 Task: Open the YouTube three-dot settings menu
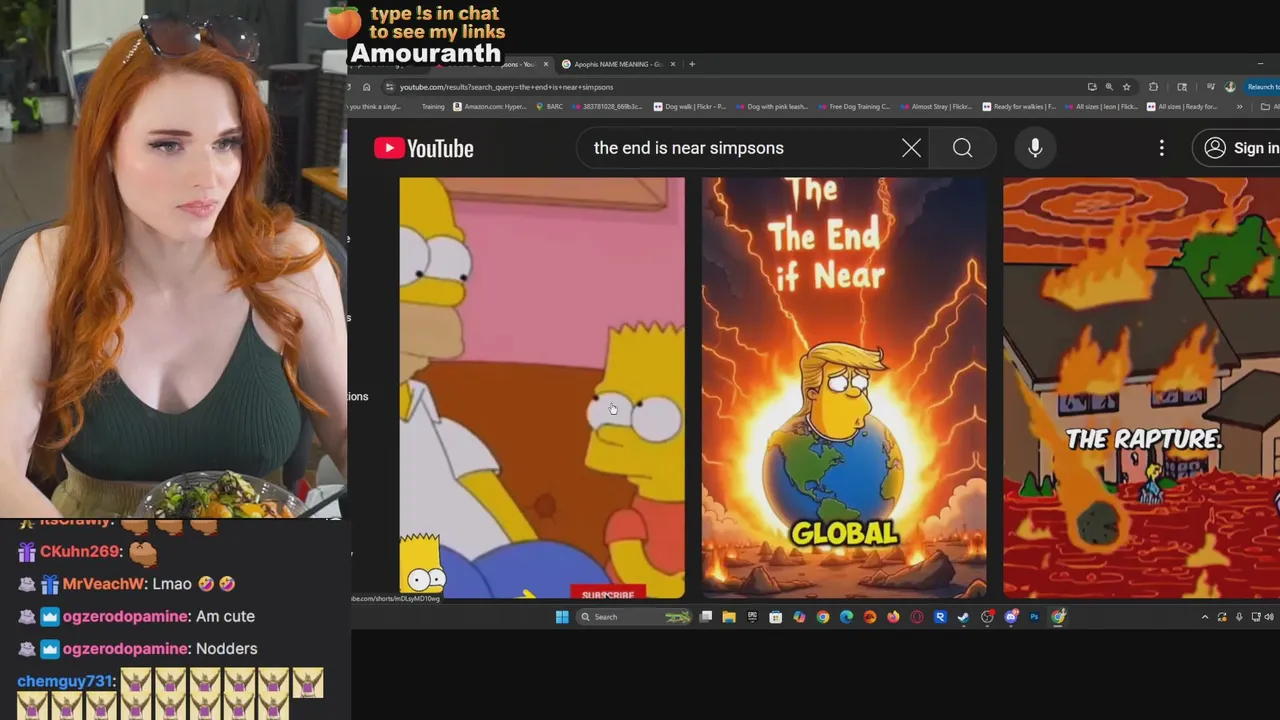click(1161, 148)
